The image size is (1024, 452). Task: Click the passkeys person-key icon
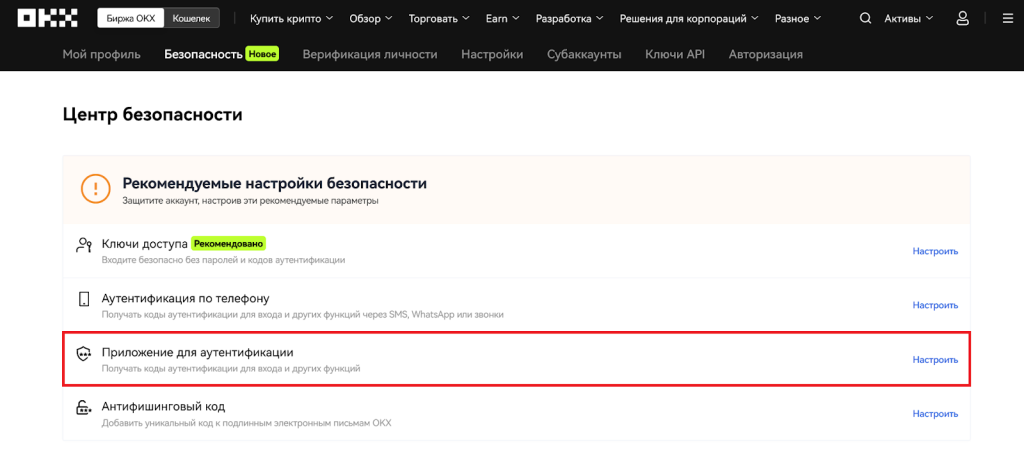[x=84, y=245]
